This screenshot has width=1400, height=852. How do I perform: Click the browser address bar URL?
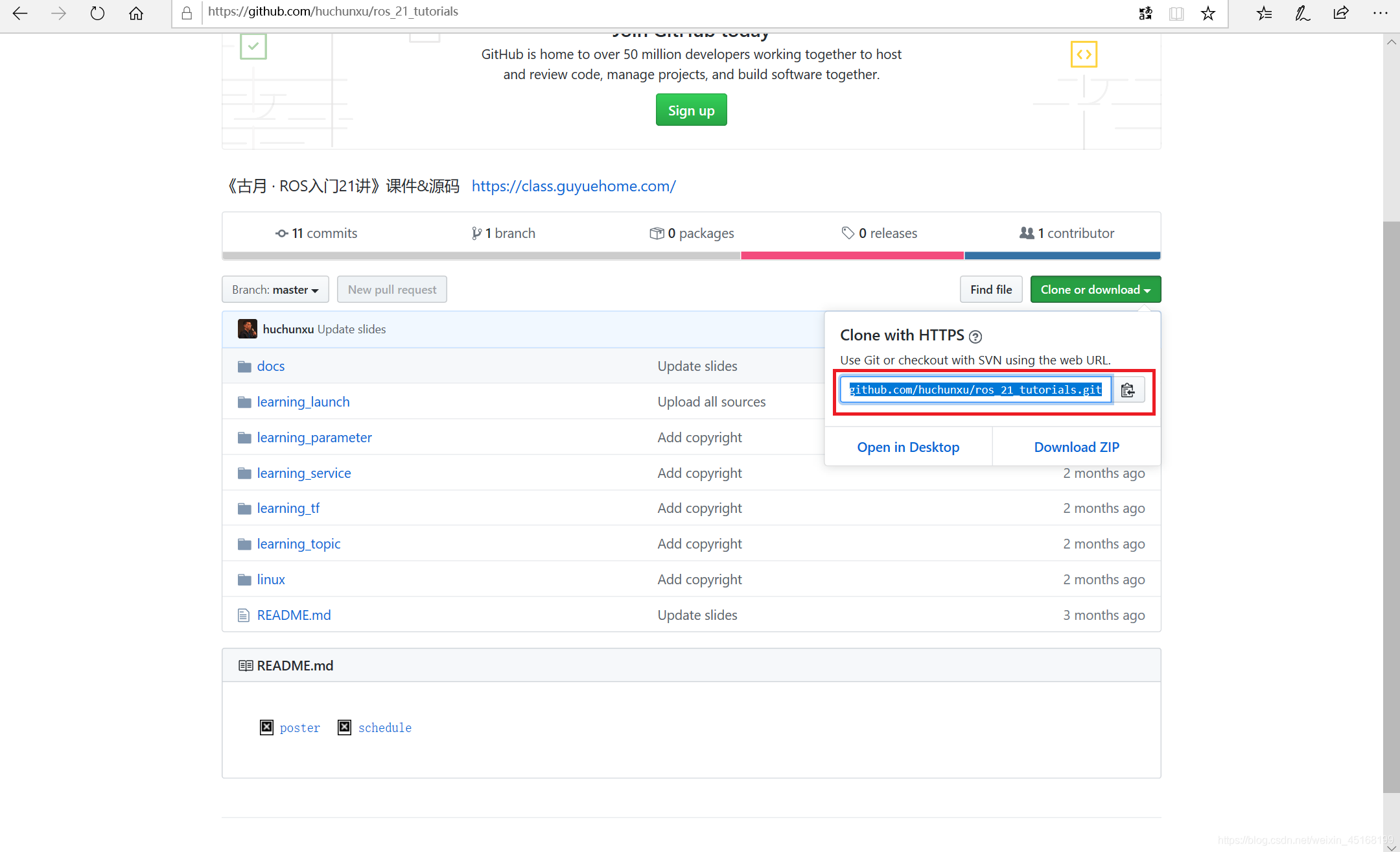click(x=333, y=12)
